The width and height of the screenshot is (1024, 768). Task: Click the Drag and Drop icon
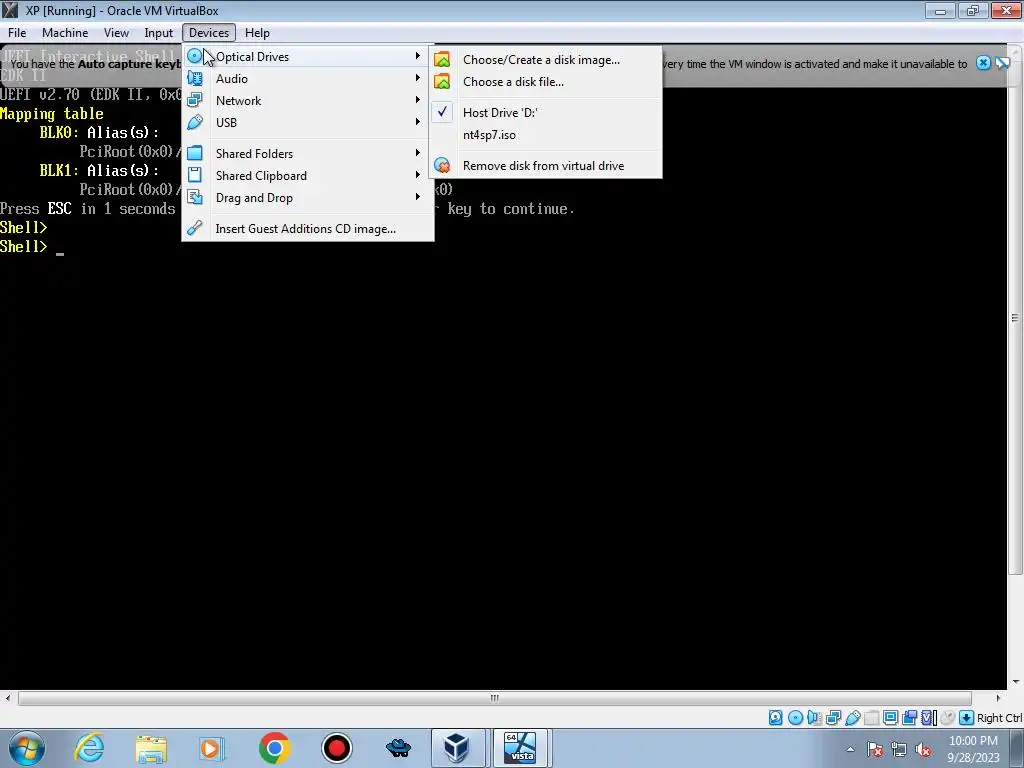coord(195,197)
